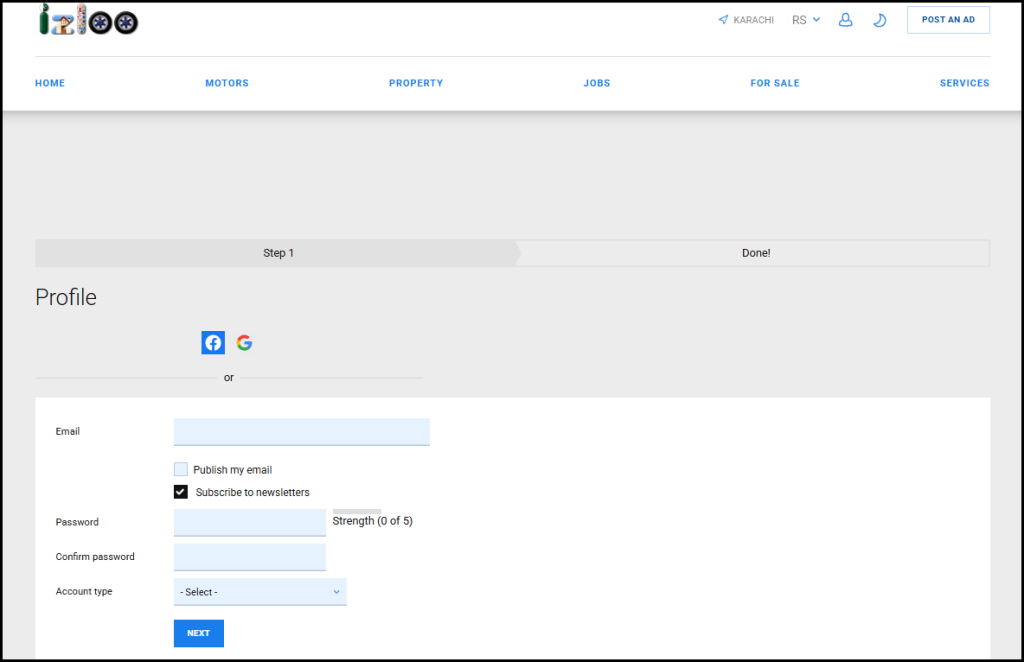The image size is (1024, 662).
Task: Check the Publish my email checkbox
Action: pyautogui.click(x=180, y=469)
